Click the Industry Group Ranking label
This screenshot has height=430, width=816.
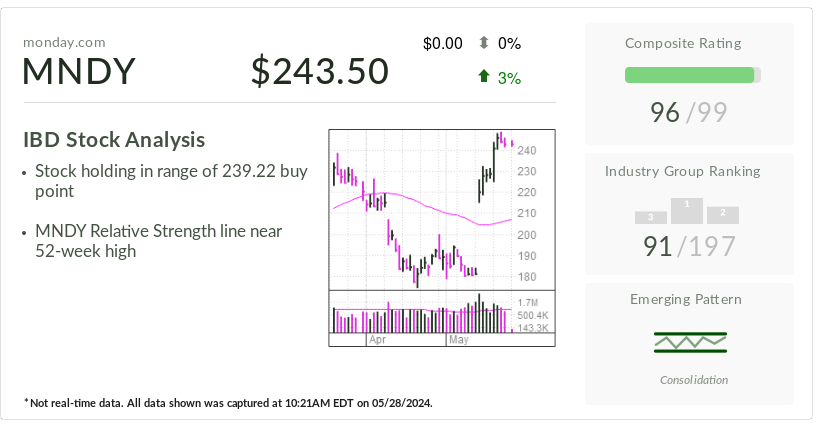pos(689,171)
